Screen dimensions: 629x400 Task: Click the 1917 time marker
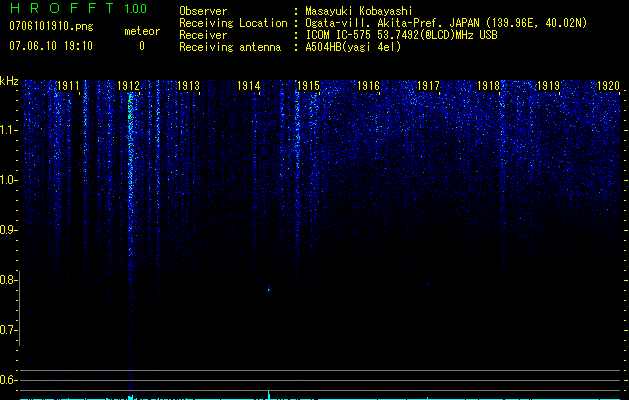428,85
